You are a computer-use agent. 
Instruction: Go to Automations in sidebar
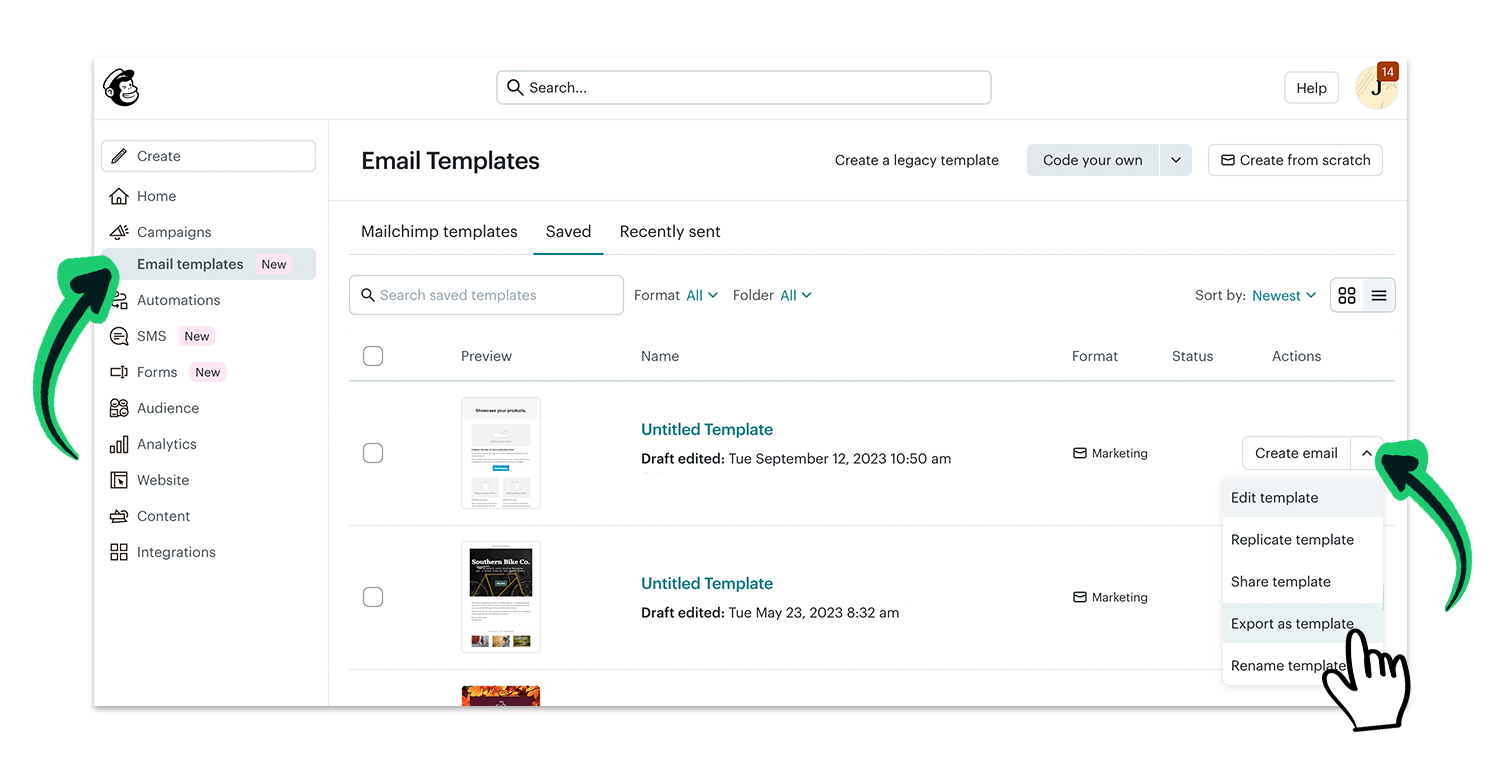click(178, 300)
